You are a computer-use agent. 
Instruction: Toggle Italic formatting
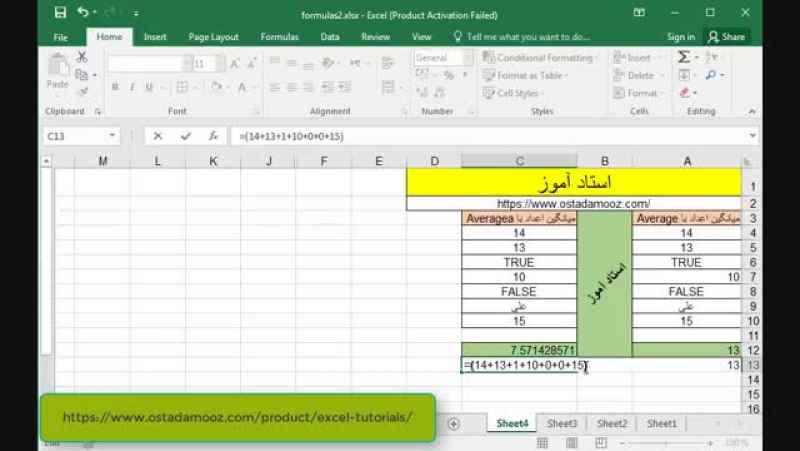(x=132, y=87)
